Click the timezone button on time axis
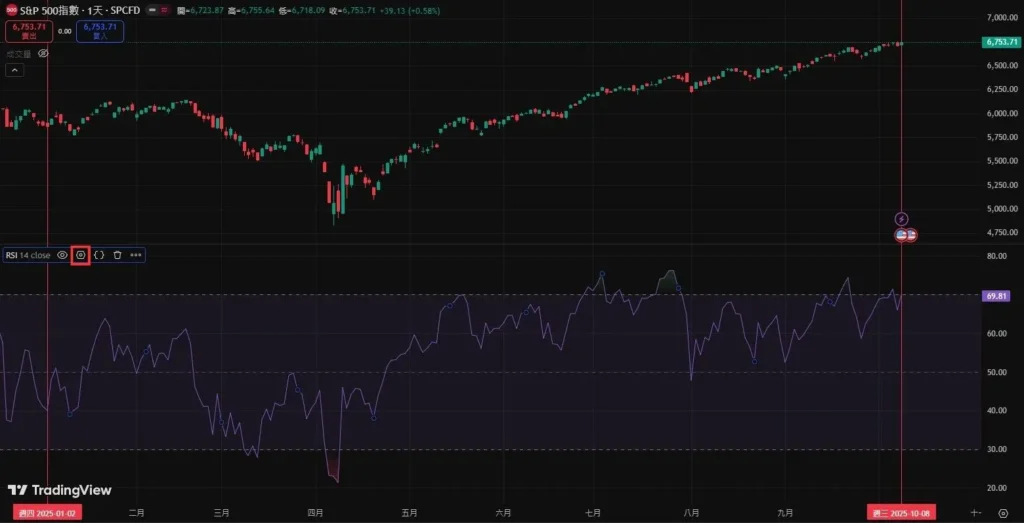This screenshot has height=523, width=1024. tap(975, 512)
